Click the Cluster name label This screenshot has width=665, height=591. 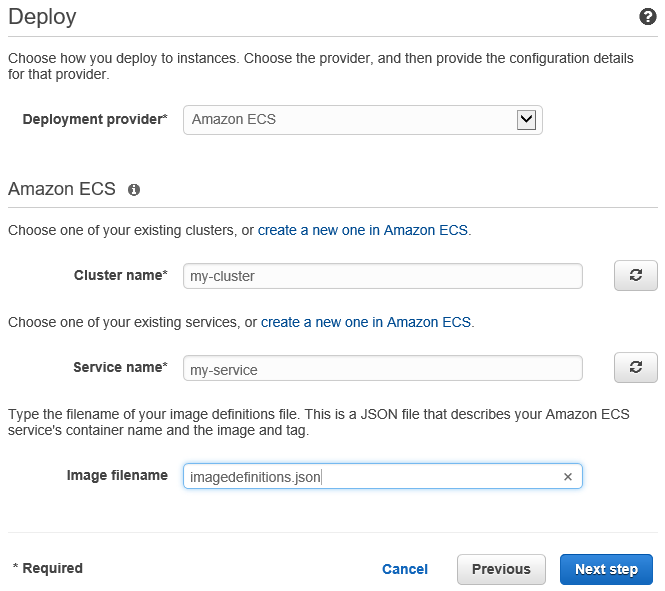pos(120,275)
